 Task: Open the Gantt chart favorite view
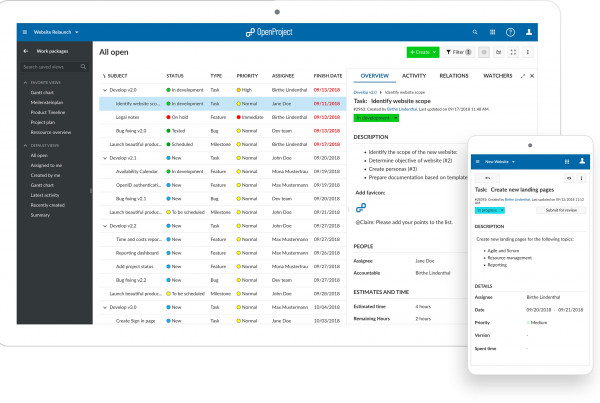42,93
